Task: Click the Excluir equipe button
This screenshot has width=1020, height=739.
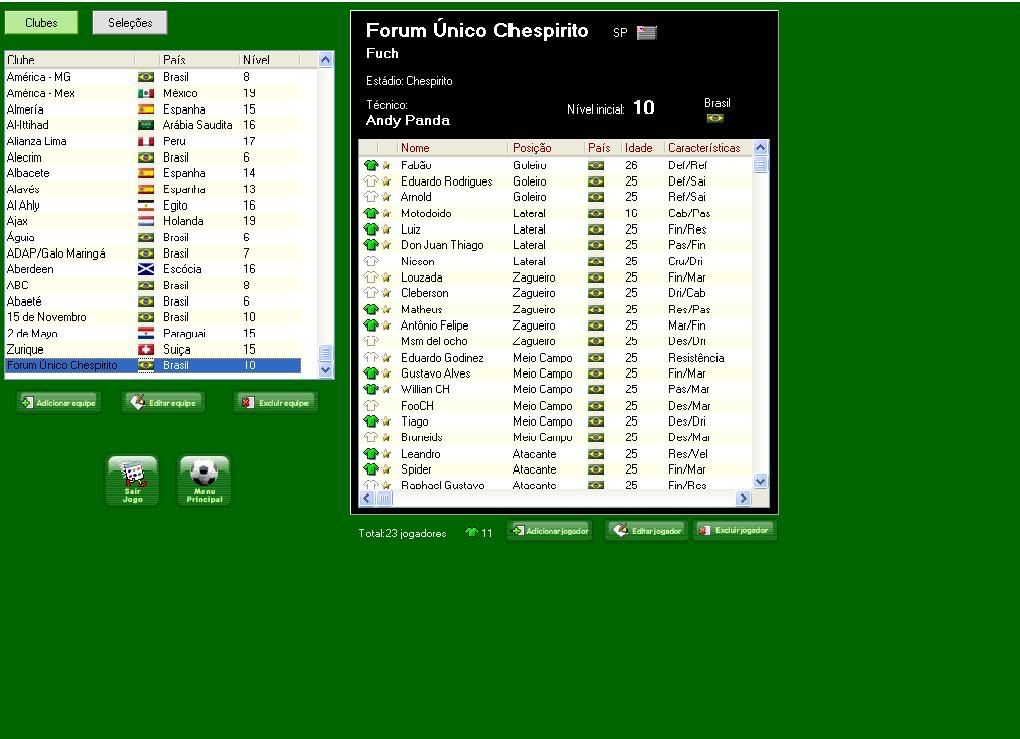Action: point(276,402)
